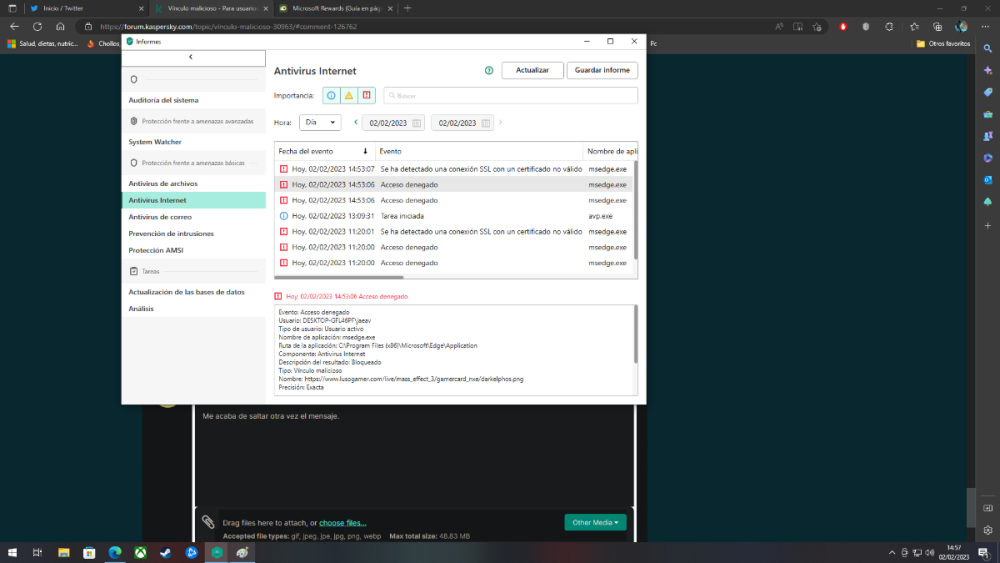Close the Vínculo malicioso browser tab
1000x563 pixels.
click(x=266, y=8)
